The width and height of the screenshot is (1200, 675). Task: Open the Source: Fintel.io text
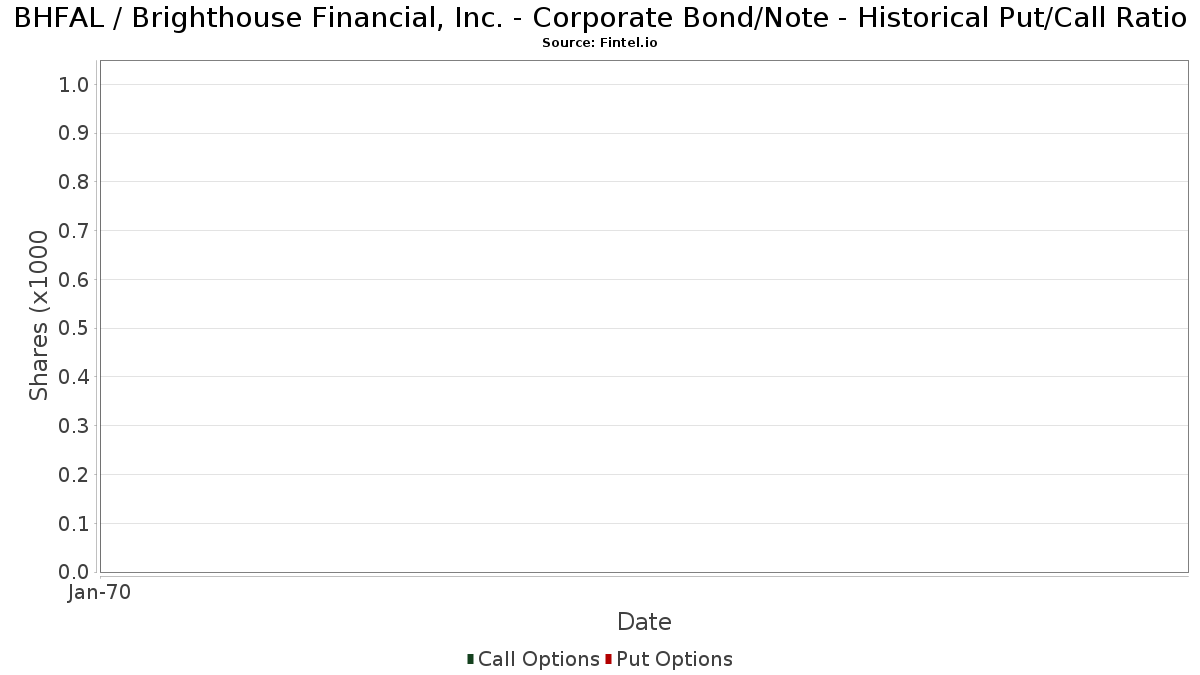click(x=600, y=43)
